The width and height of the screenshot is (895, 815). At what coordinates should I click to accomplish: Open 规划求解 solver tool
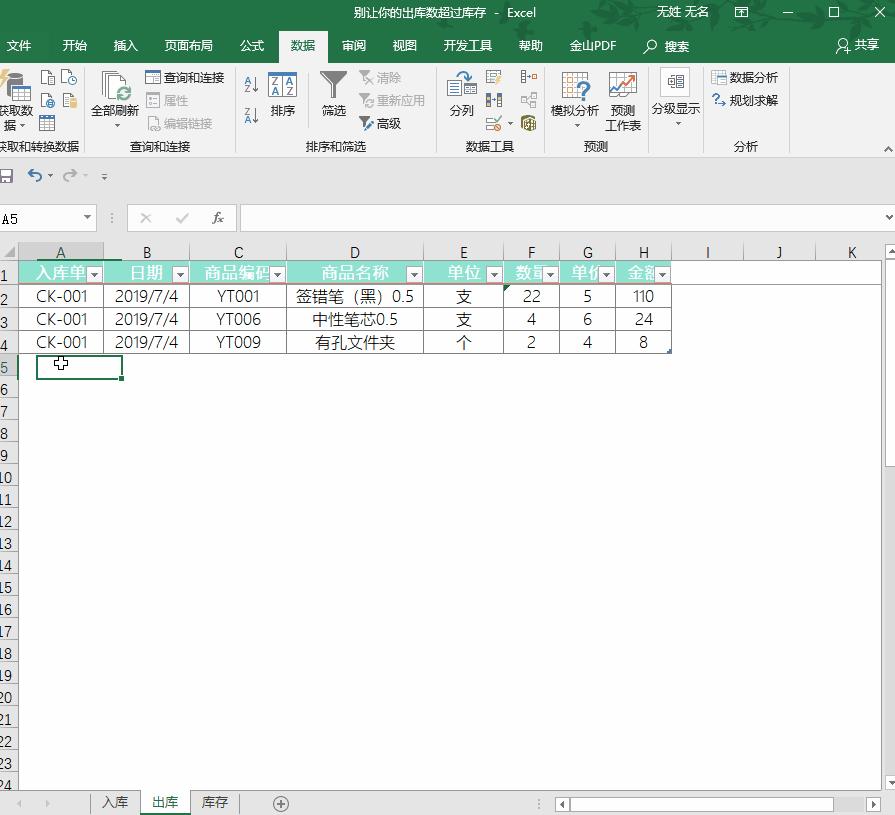745,99
